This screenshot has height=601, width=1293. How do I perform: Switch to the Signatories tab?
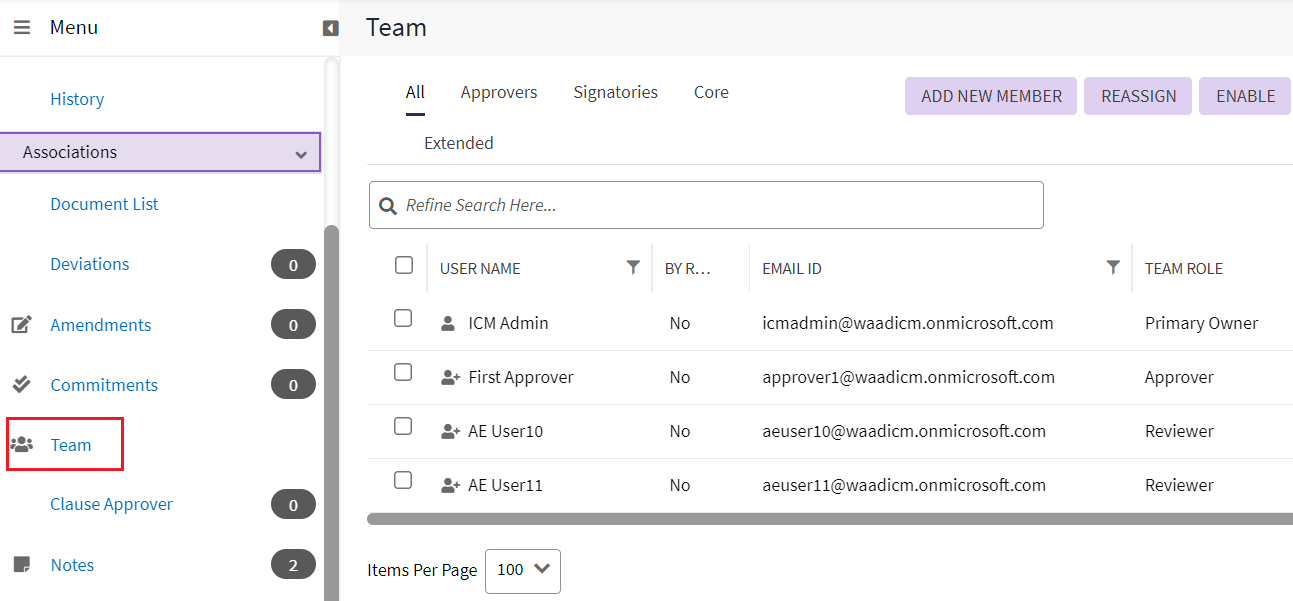615,92
